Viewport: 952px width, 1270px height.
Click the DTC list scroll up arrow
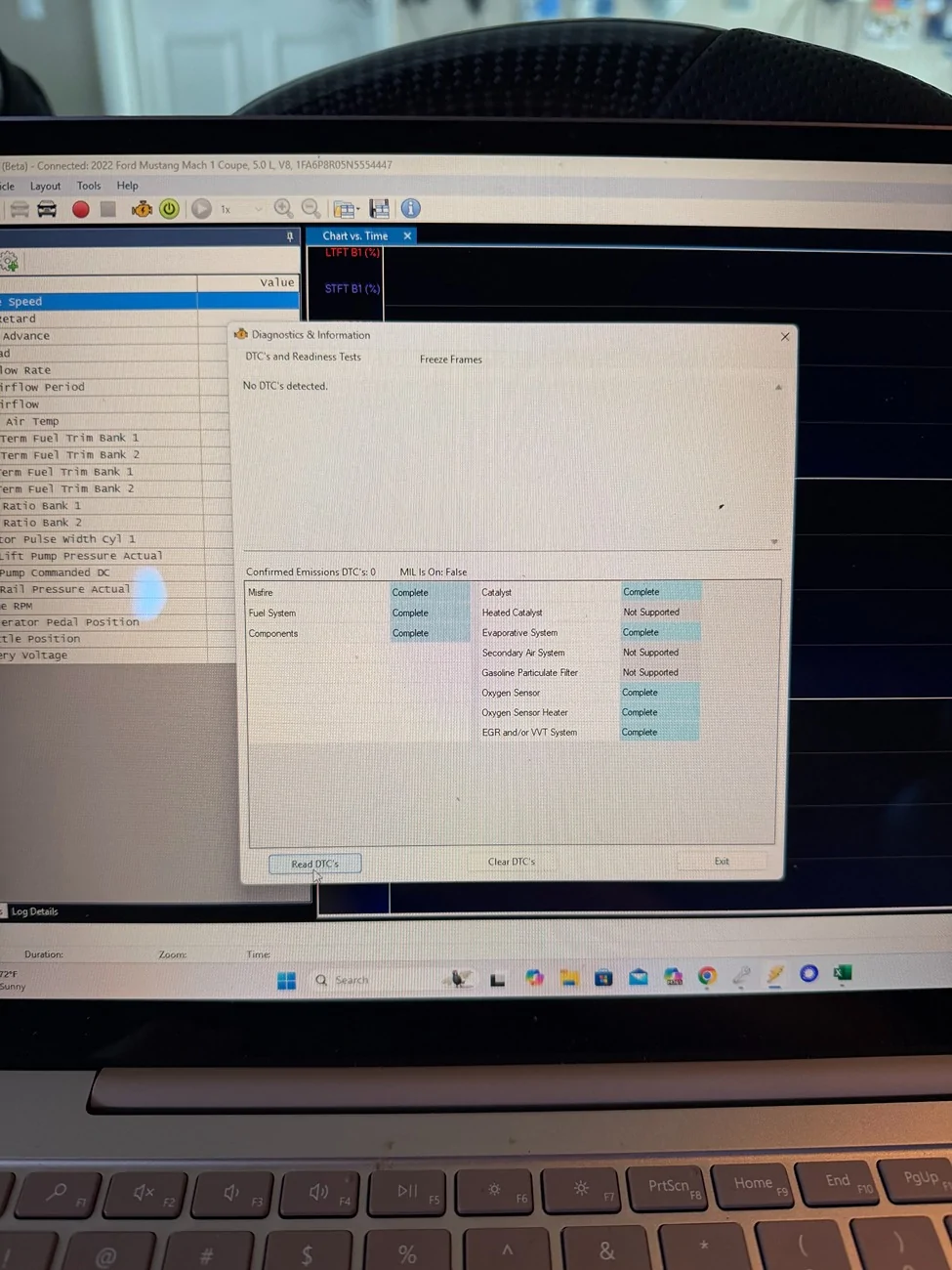(x=778, y=388)
